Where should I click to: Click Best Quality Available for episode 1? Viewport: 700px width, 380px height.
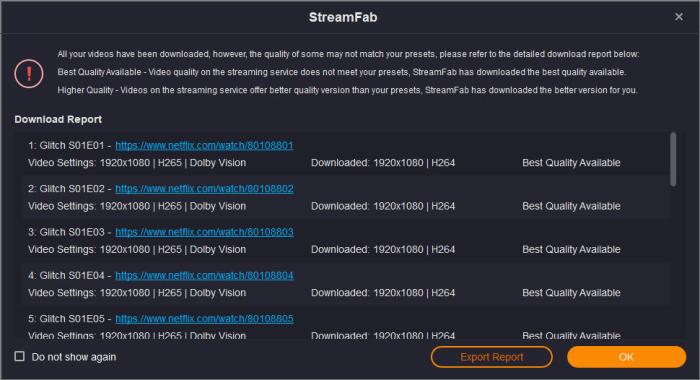(x=571, y=163)
